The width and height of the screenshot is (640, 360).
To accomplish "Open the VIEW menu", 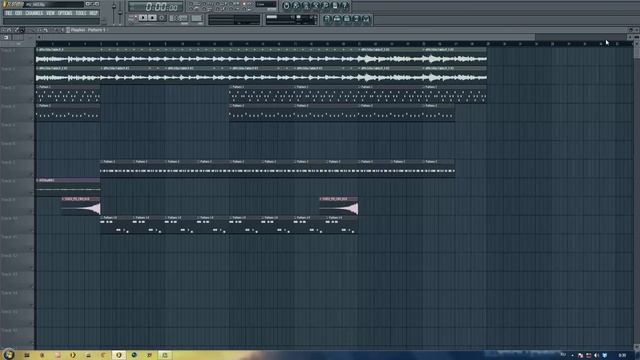I will (x=50, y=13).
